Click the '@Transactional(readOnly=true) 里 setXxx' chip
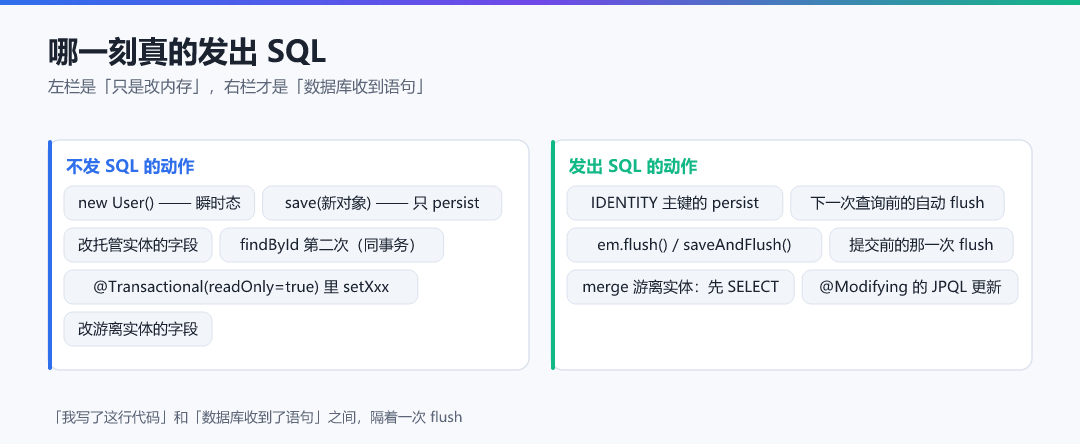 pyautogui.click(x=241, y=287)
